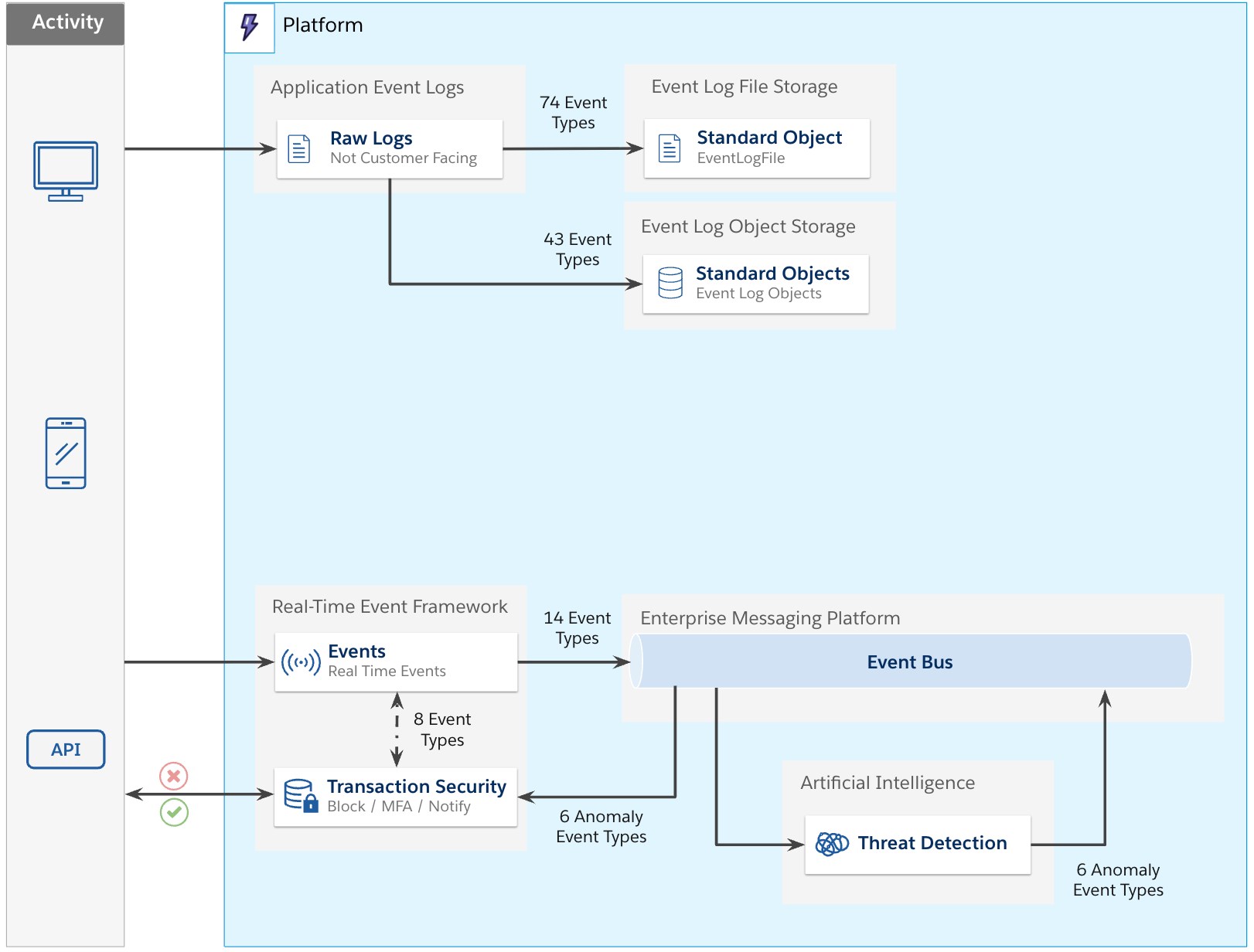The image size is (1254, 952).
Task: Click the Platform lightning bolt icon
Action: (249, 27)
